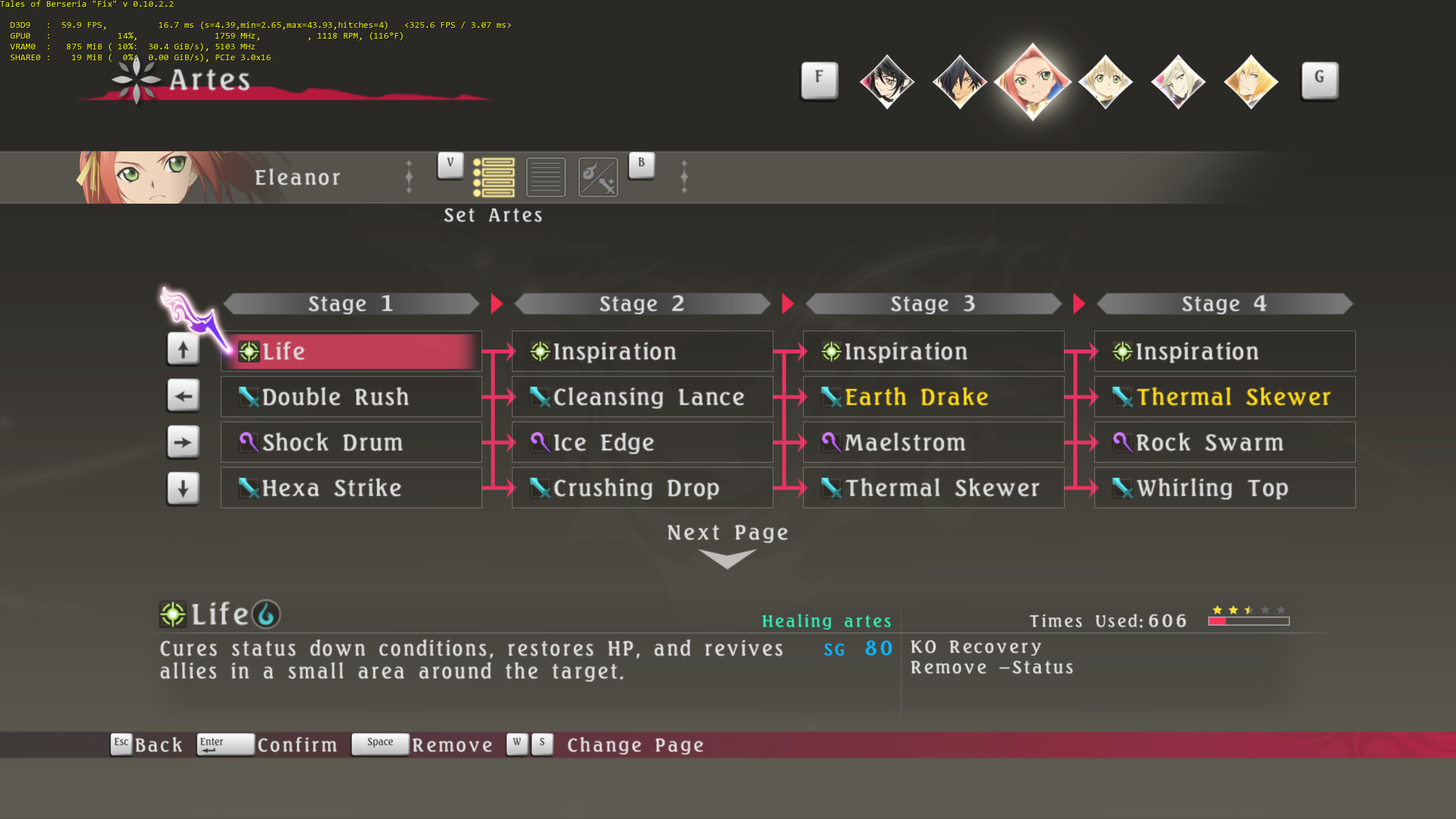Select the blonde ponytail character portrait
The width and height of the screenshot is (1456, 819).
tap(1251, 81)
